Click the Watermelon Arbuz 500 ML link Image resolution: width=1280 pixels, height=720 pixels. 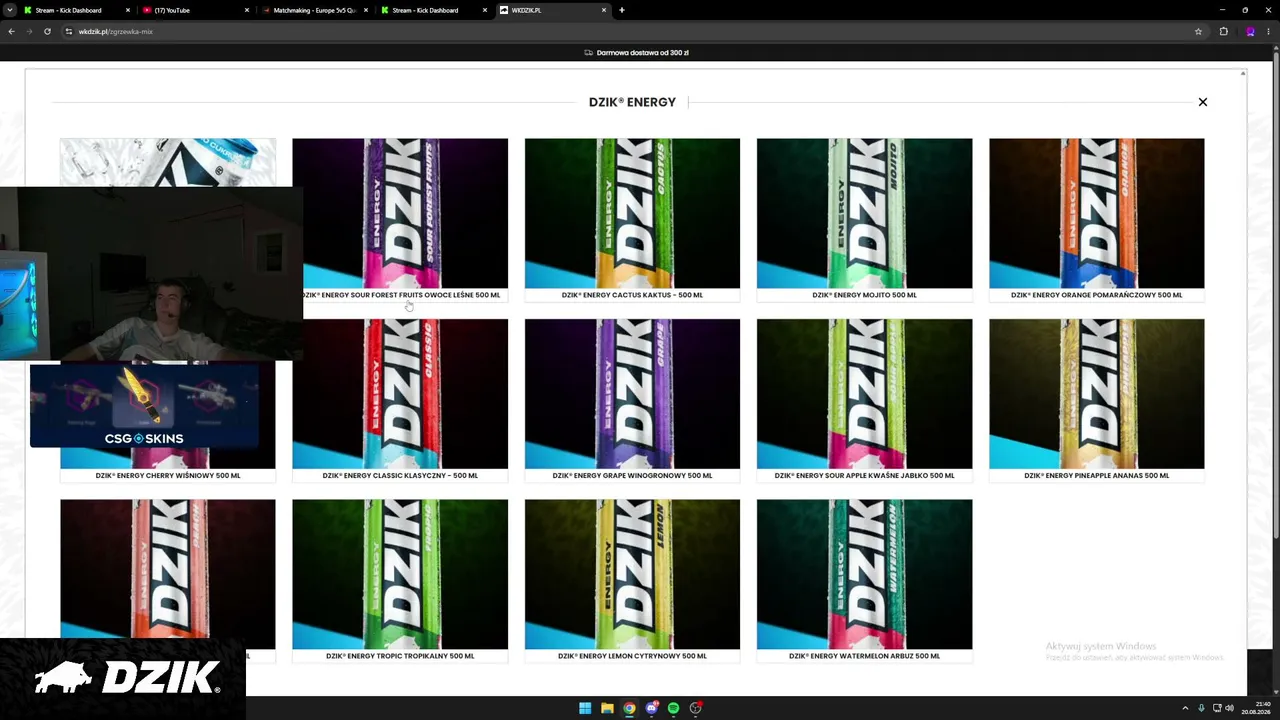click(864, 656)
